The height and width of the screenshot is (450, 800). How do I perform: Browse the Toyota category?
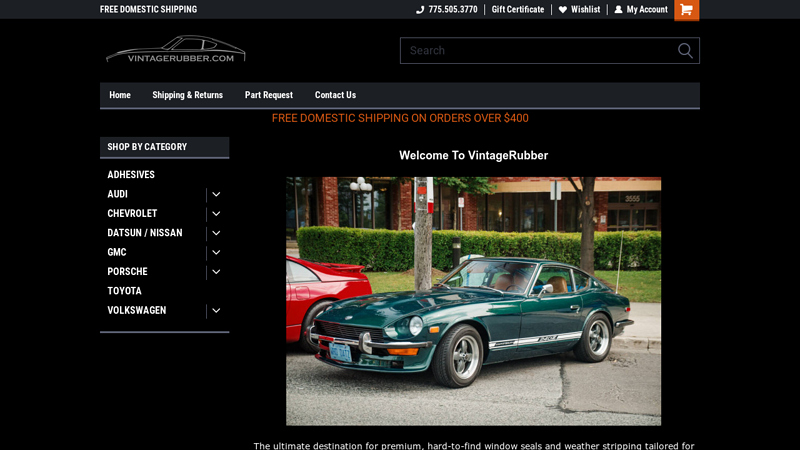[x=125, y=291]
